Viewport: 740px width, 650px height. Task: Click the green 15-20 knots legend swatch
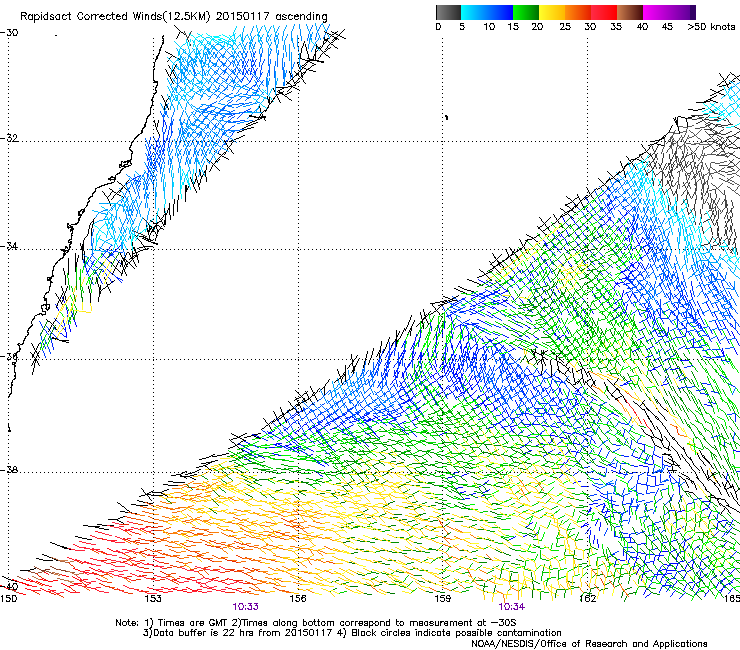[526, 12]
